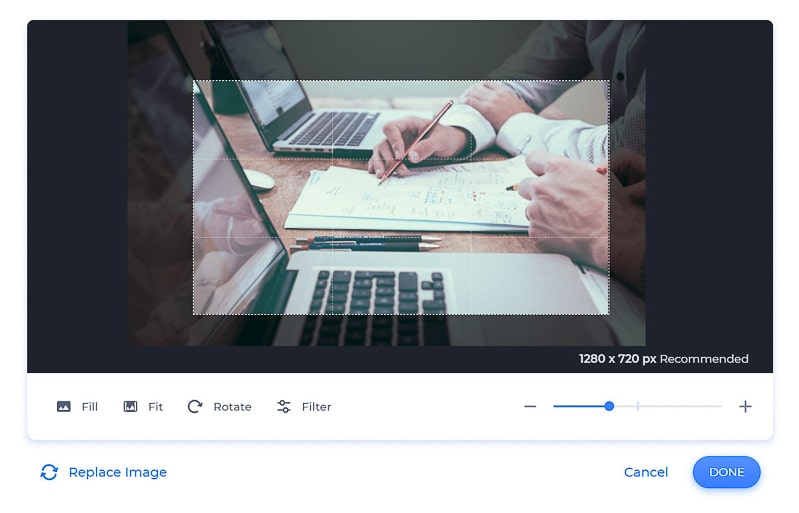Image resolution: width=799 pixels, height=513 pixels.
Task: Click the Rotate arrow icon
Action: point(195,407)
